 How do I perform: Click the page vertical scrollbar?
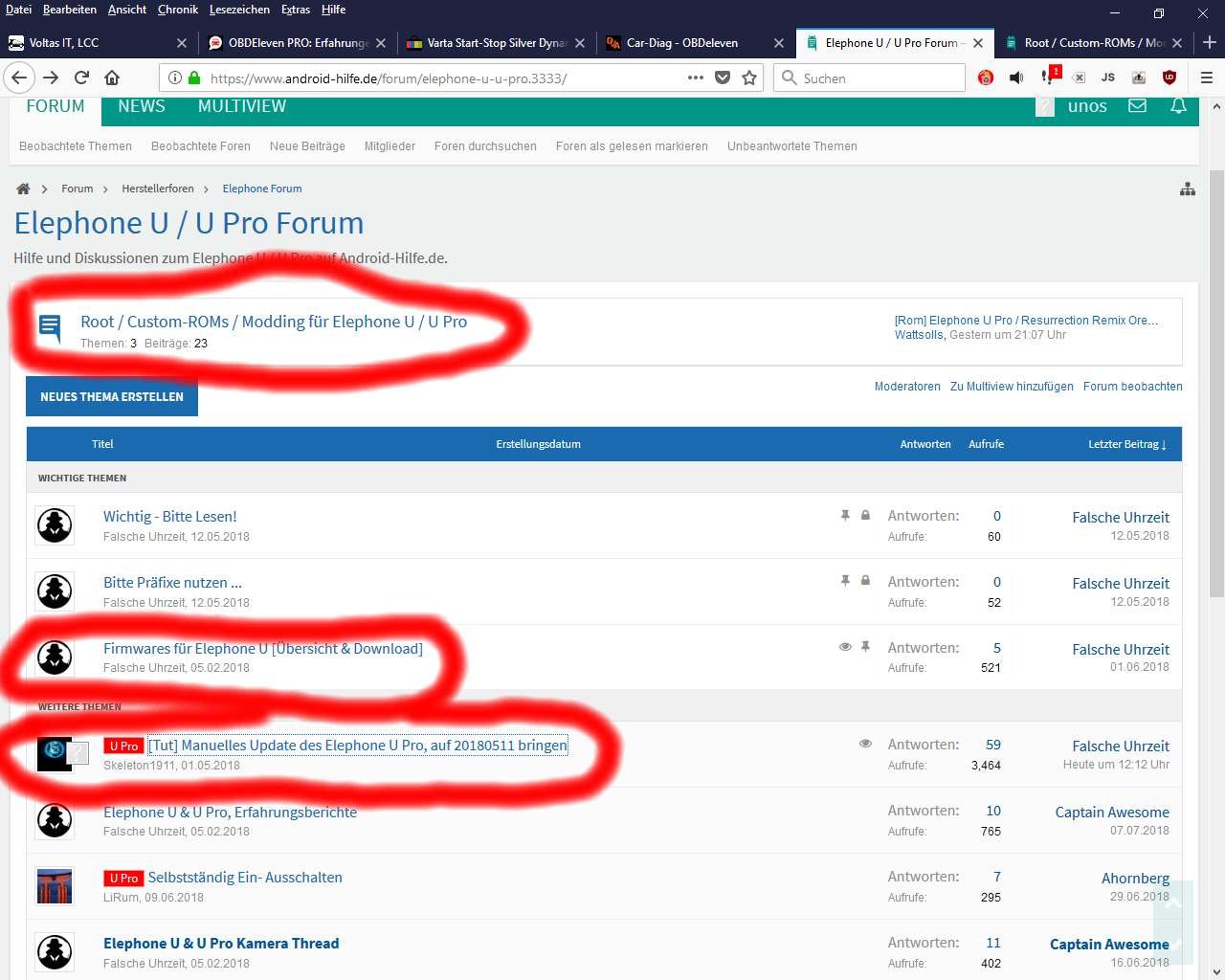click(x=1216, y=383)
